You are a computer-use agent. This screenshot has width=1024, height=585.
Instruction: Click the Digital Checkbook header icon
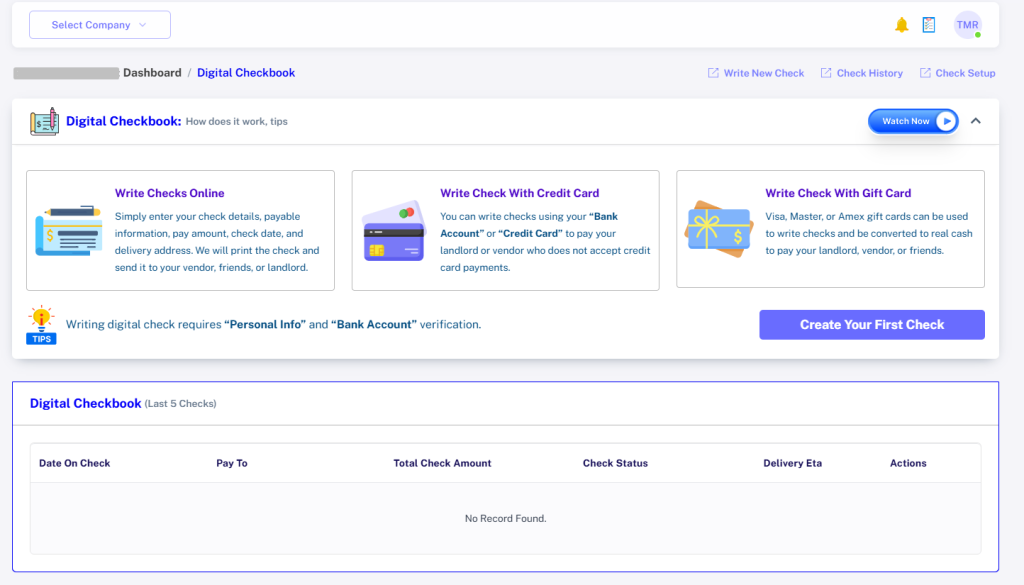44,122
